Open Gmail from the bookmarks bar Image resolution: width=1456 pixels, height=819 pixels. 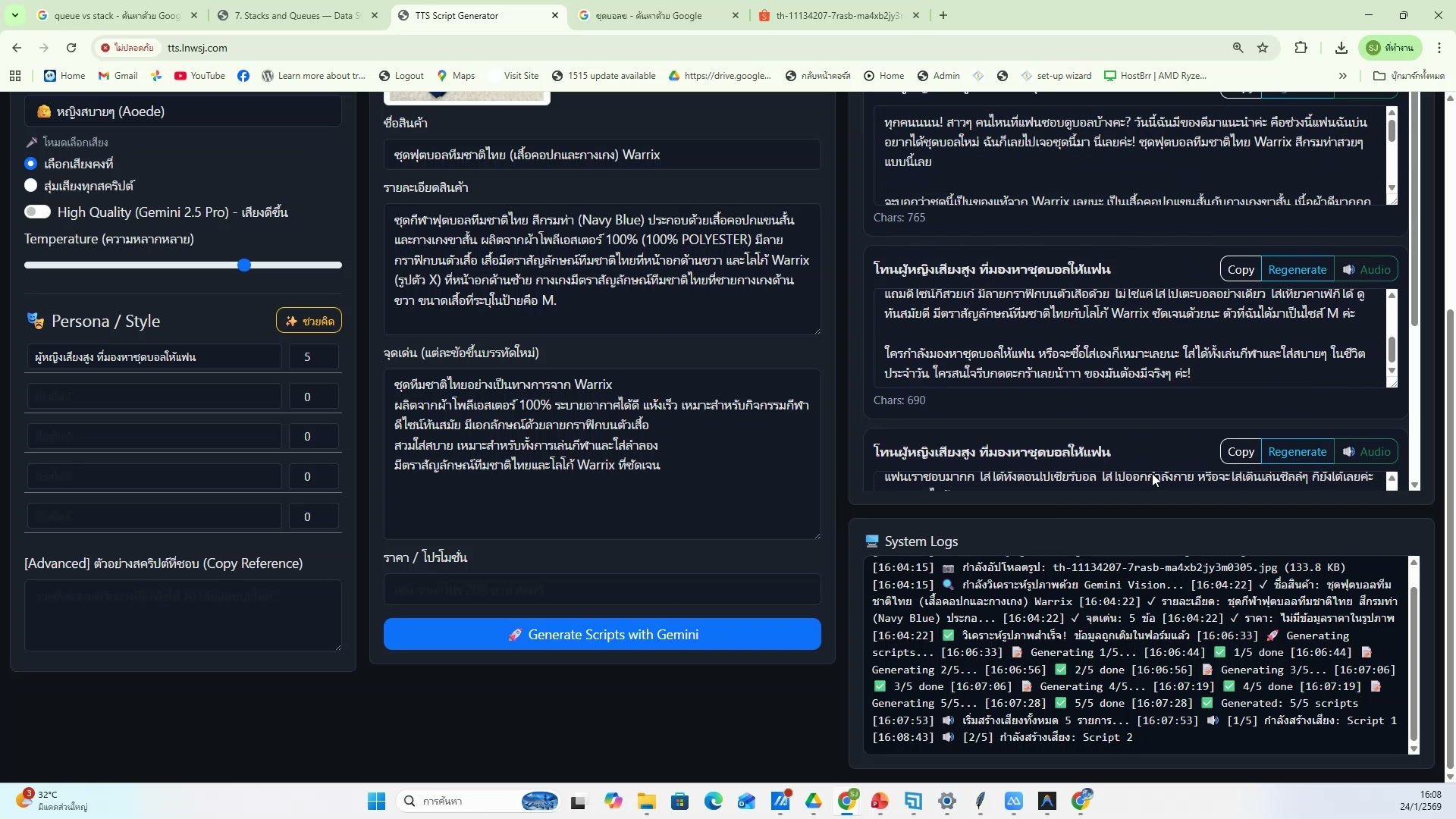117,76
